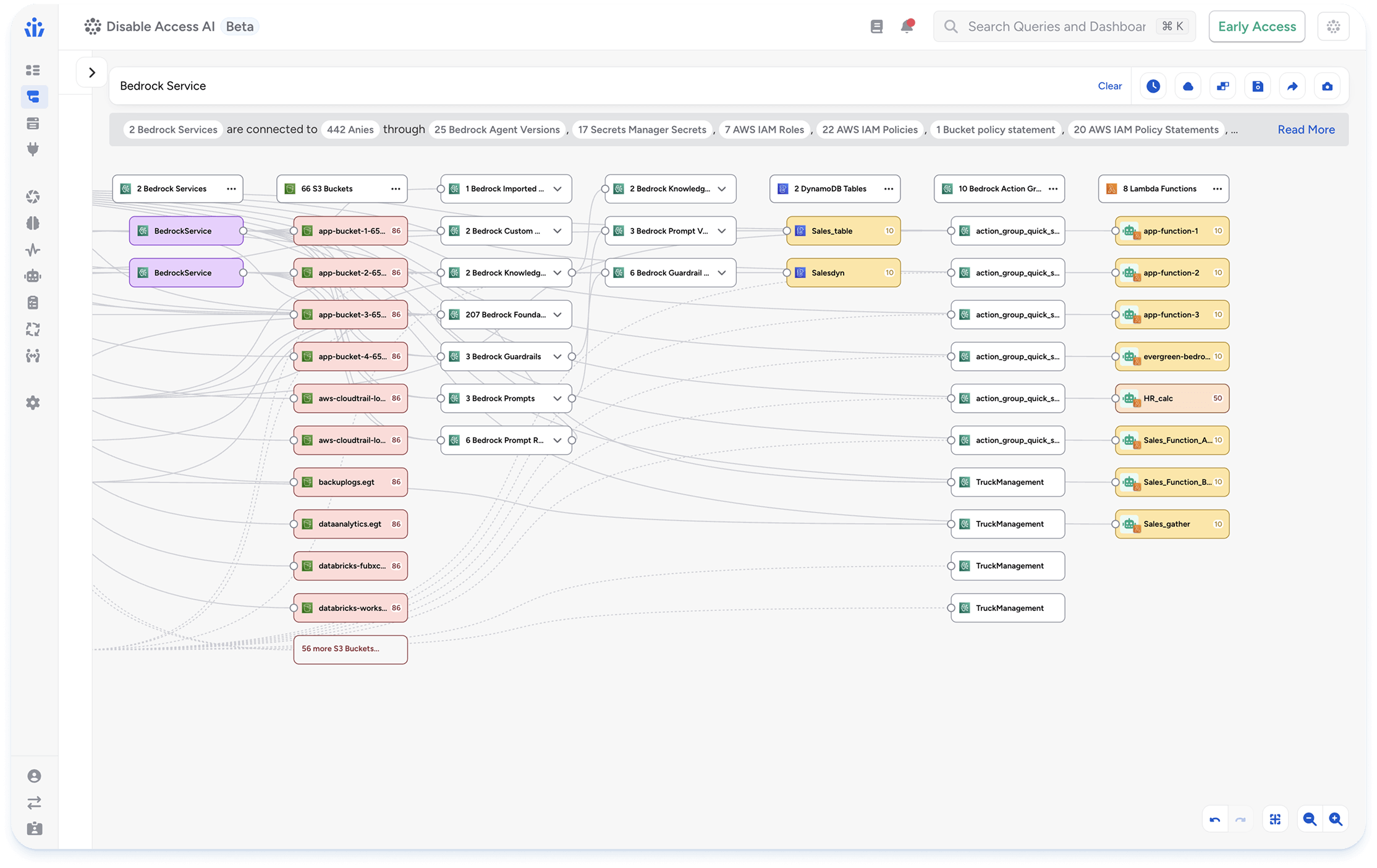1377x868 pixels.
Task: Open the notifications bell
Action: pyautogui.click(x=907, y=27)
